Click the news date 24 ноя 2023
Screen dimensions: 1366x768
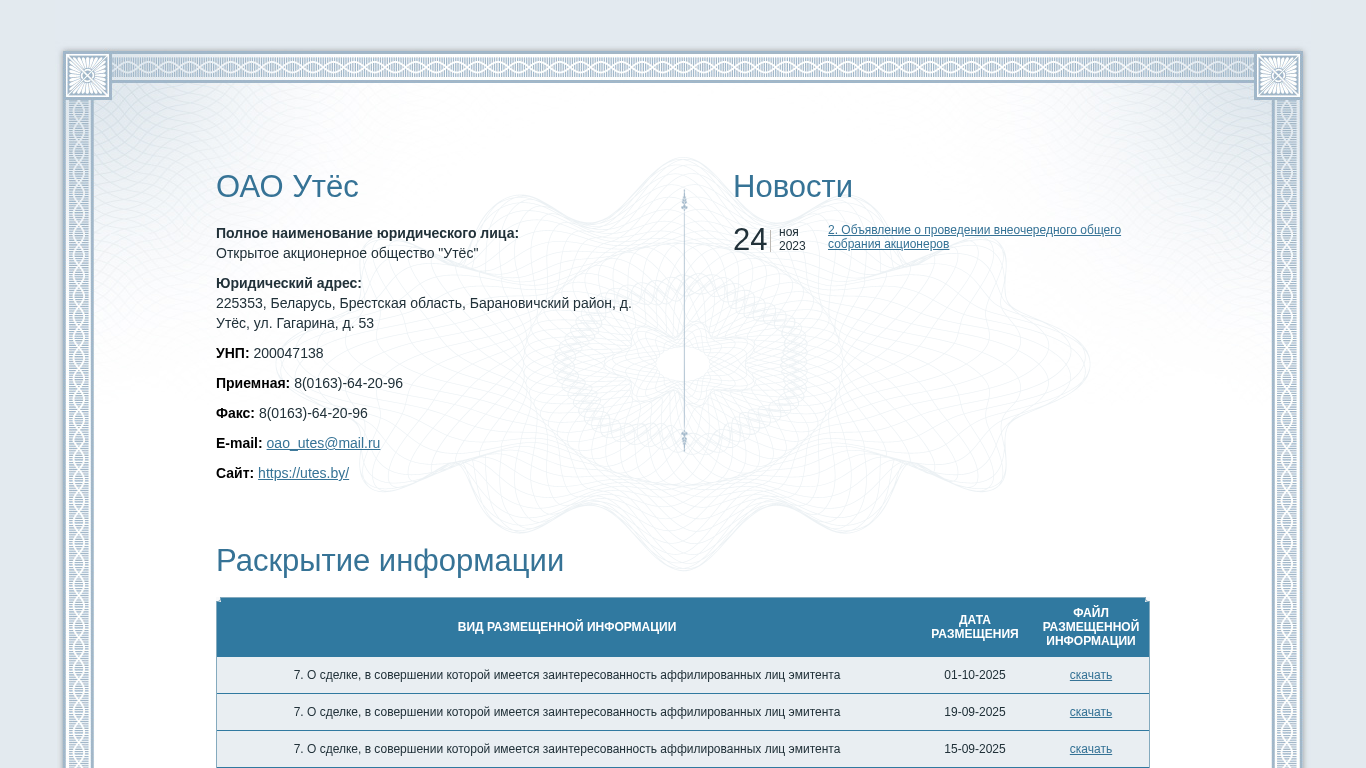[x=768, y=240]
